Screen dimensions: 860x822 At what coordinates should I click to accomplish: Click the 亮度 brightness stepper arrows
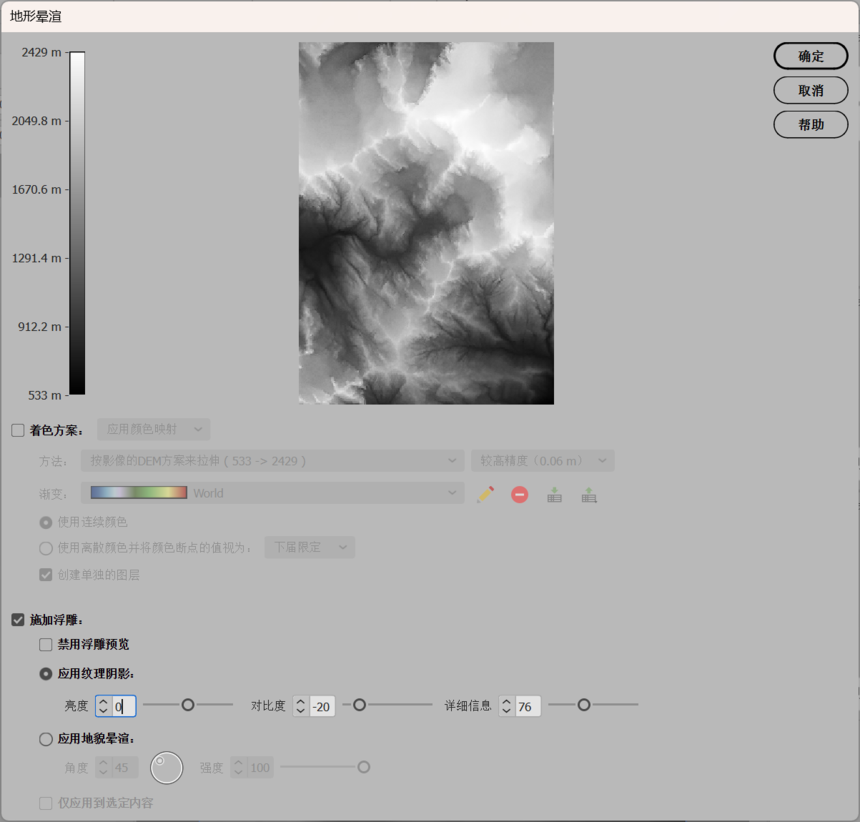pyautogui.click(x=104, y=706)
